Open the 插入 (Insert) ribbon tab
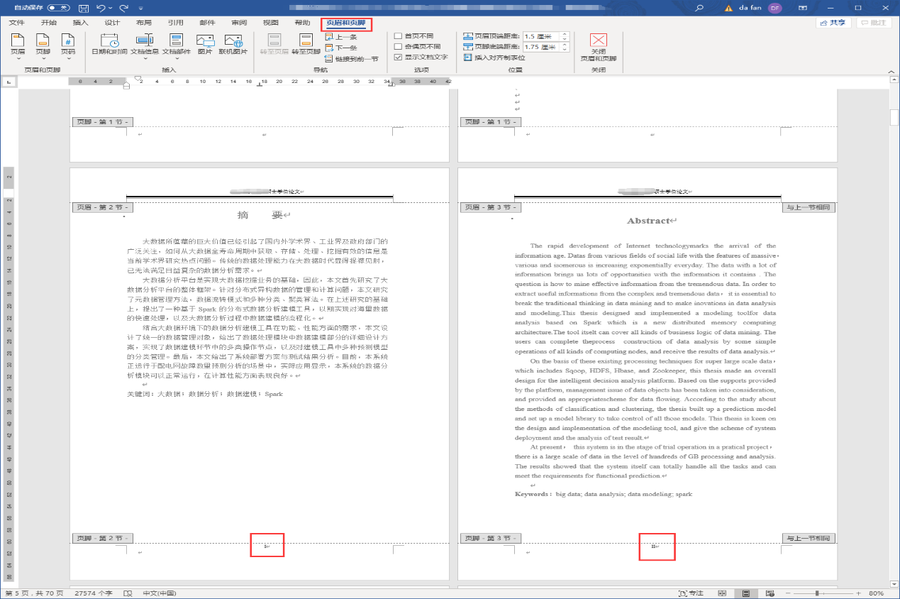This screenshot has height=599, width=900. point(81,22)
